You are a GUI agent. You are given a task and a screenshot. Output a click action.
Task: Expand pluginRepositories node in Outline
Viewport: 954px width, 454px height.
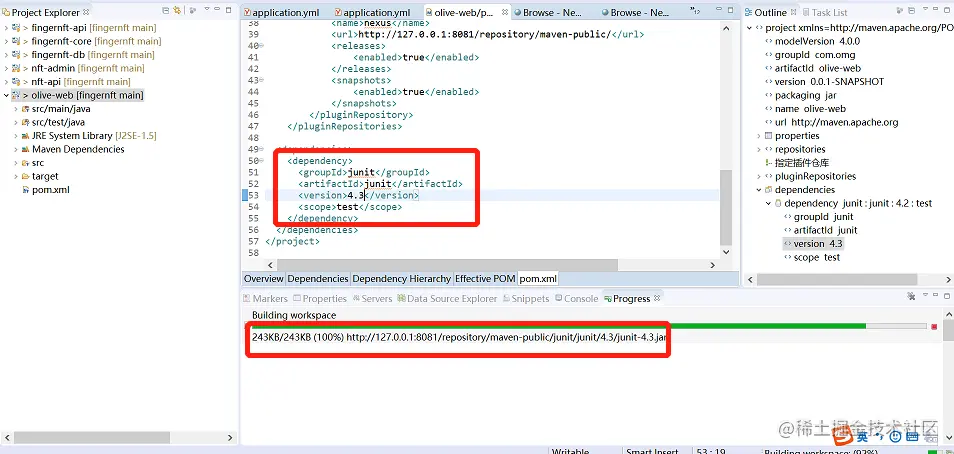759,176
